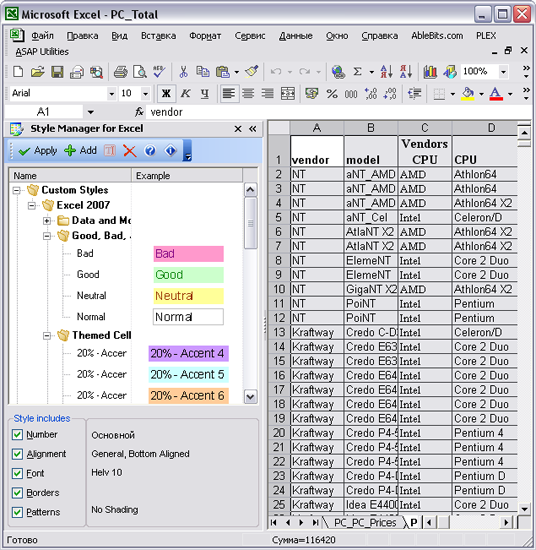This screenshot has width=536, height=550.
Task: Click the Print icon
Action: click(121, 72)
